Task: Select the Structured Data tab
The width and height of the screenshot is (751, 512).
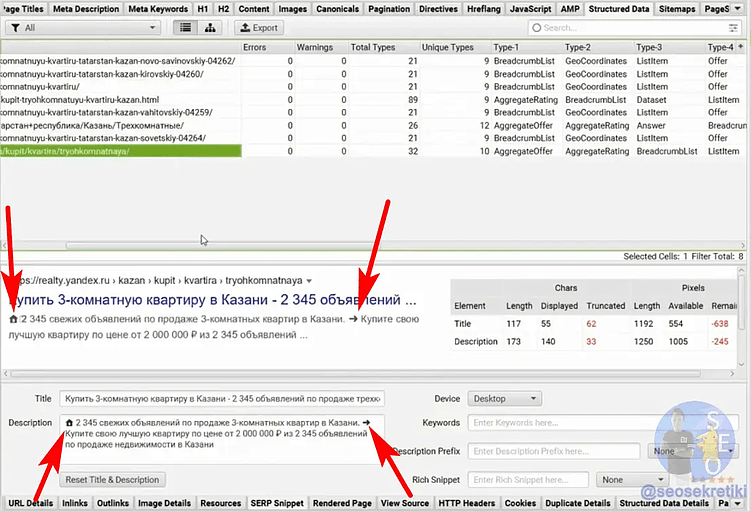Action: [619, 9]
